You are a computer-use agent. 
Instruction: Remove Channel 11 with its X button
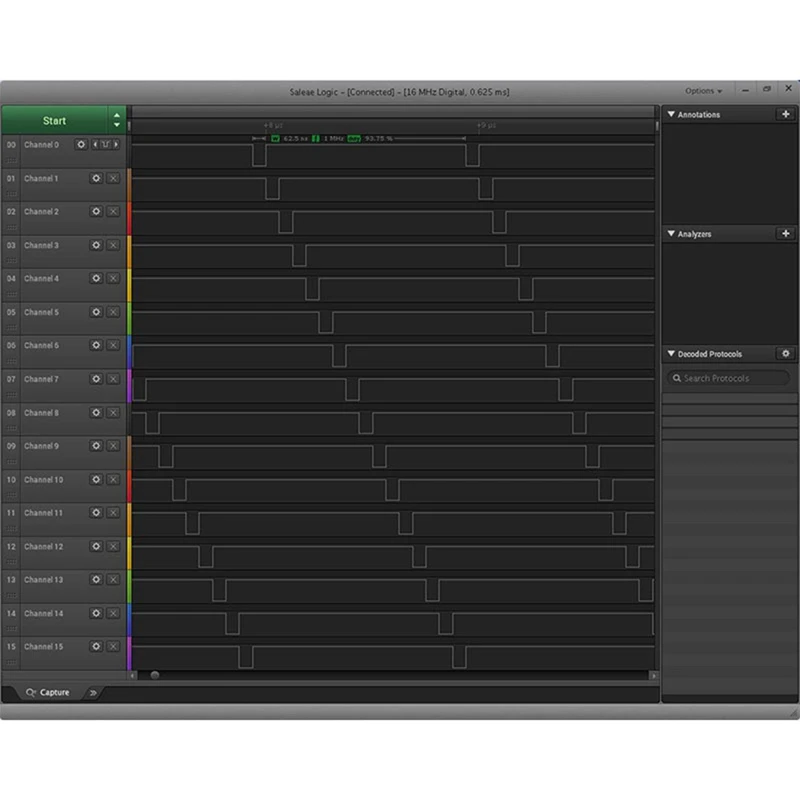(x=113, y=513)
